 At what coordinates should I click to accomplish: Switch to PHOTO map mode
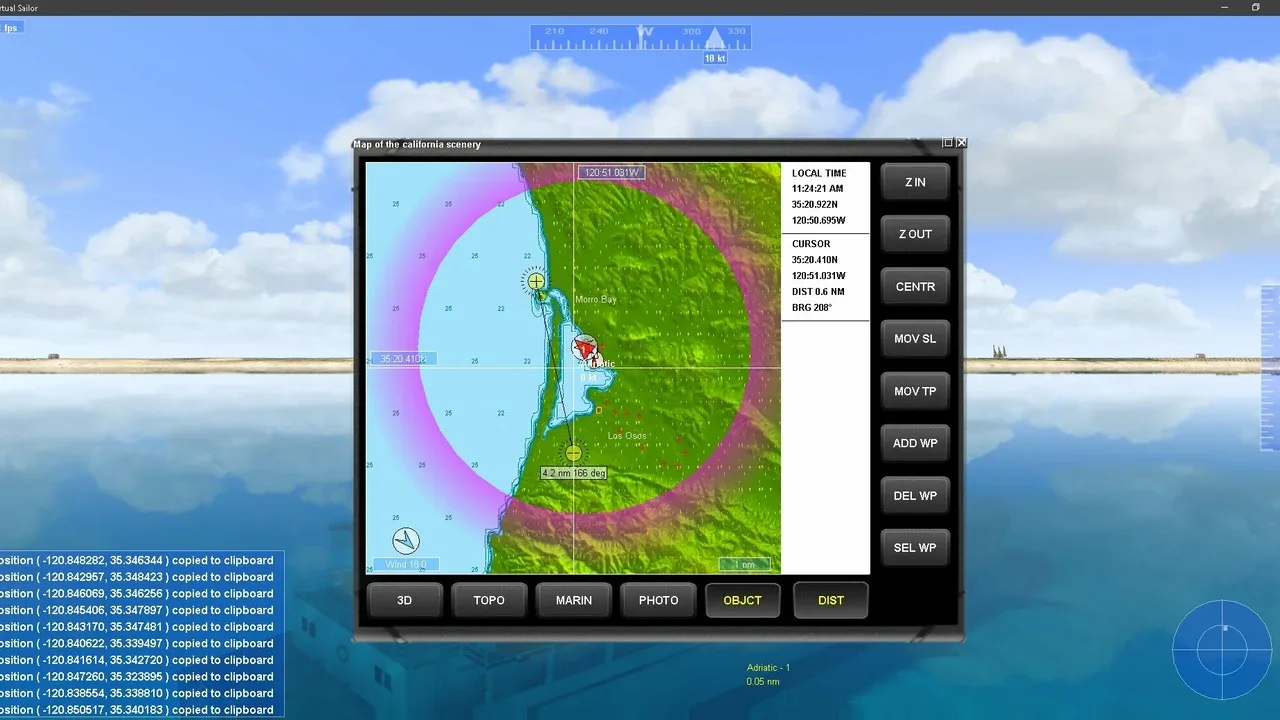click(x=658, y=600)
